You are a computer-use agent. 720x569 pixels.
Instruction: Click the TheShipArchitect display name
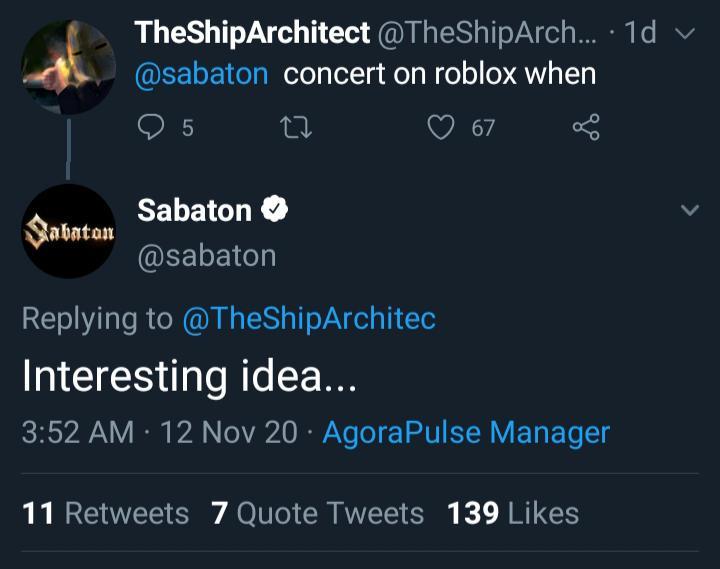[x=252, y=32]
